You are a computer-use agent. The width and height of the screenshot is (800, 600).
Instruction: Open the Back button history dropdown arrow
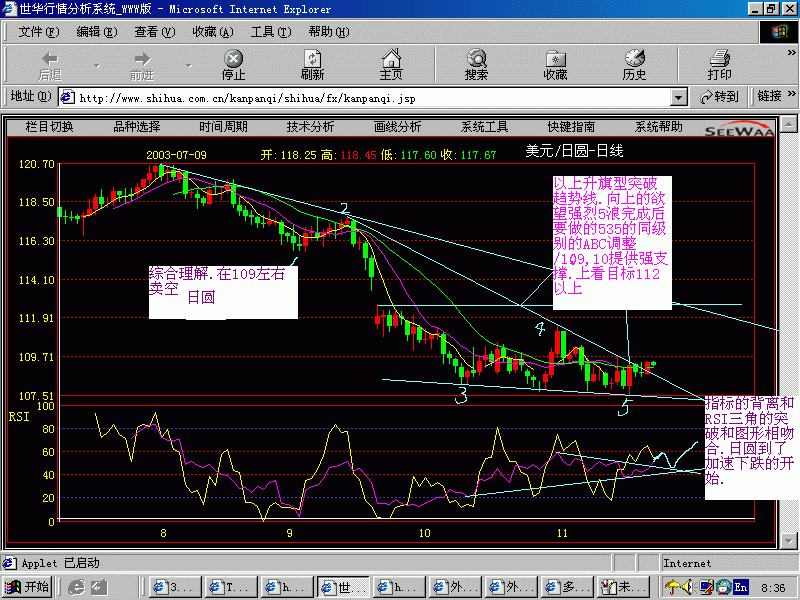(x=97, y=66)
